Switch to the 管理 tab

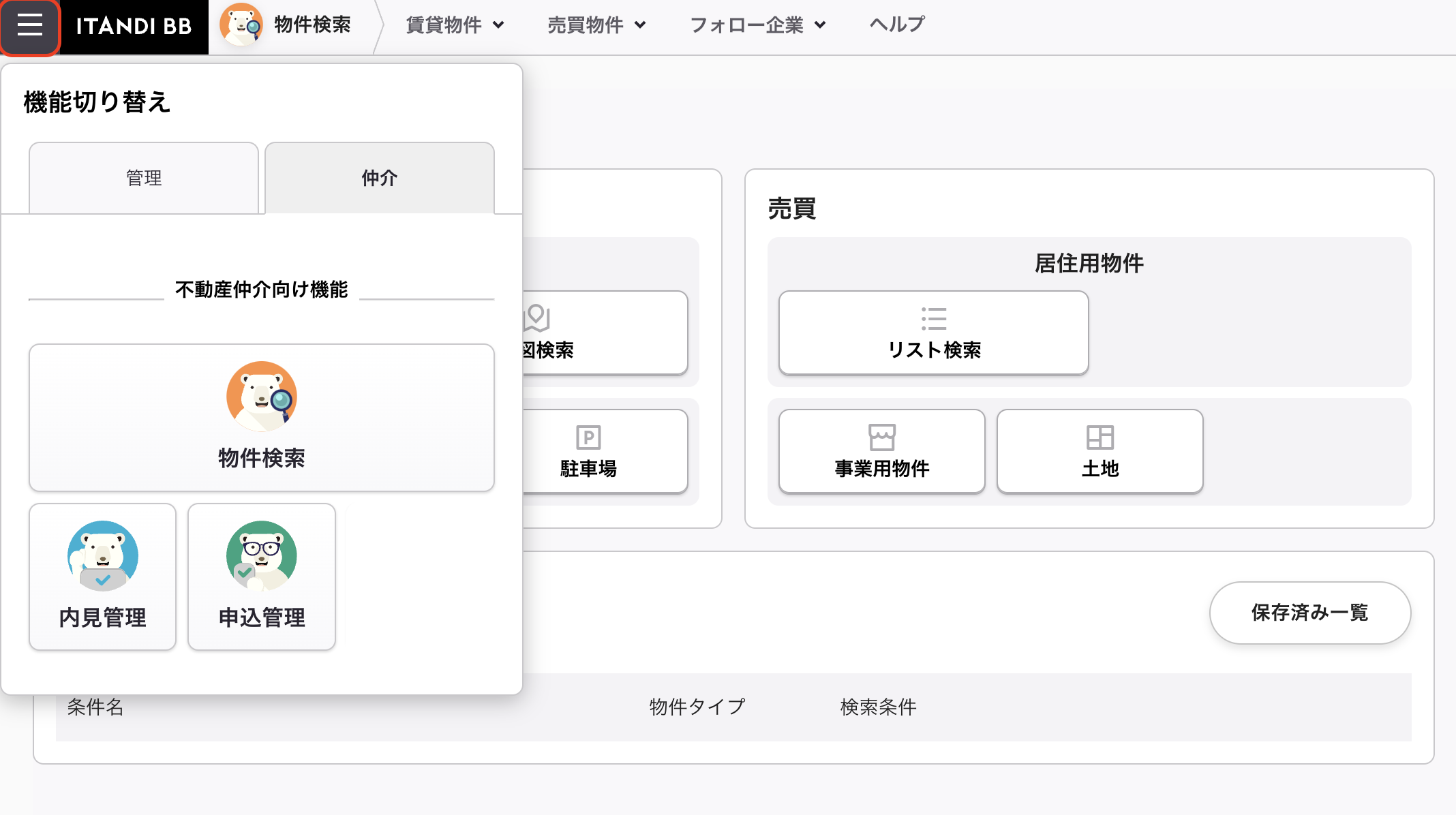click(144, 178)
